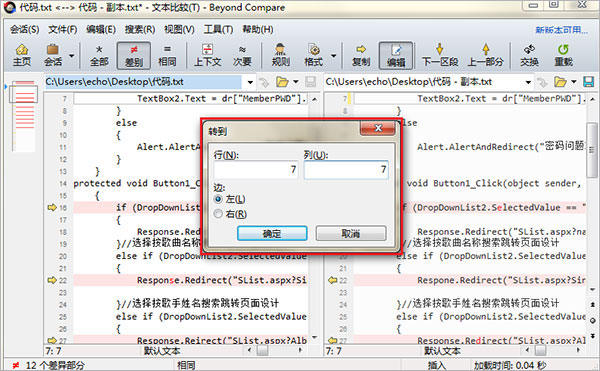Jump to 上一部分 previous section
This screenshot has width=600, height=371.
(486, 55)
